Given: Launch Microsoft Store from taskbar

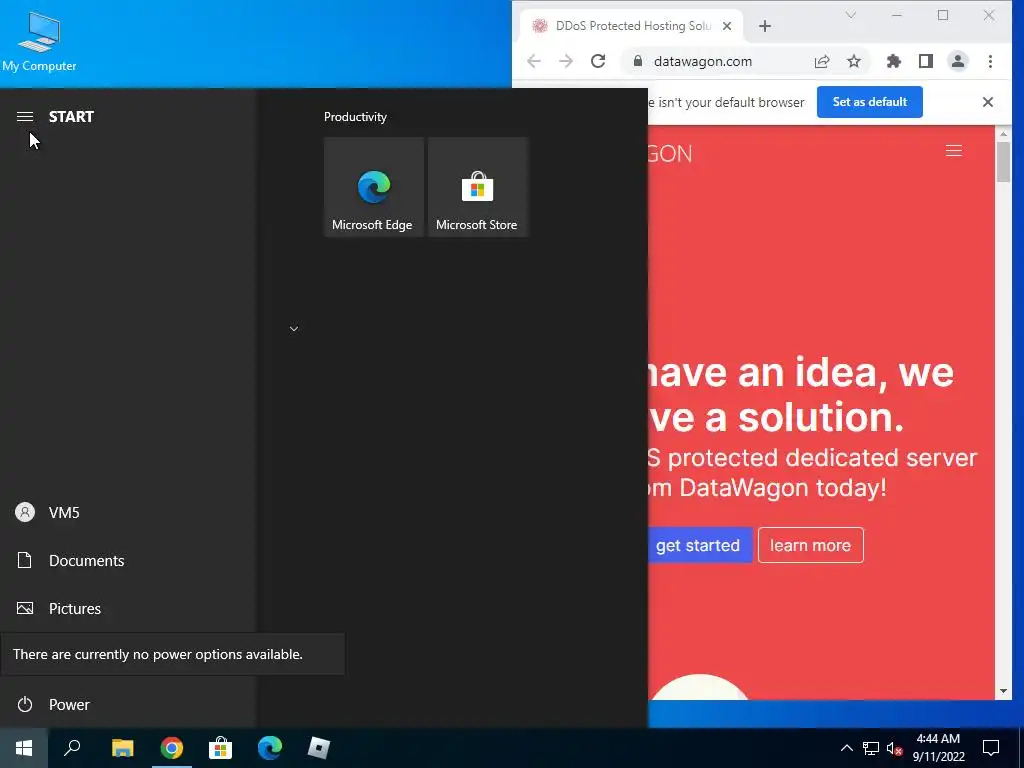Looking at the screenshot, I should 220,748.
